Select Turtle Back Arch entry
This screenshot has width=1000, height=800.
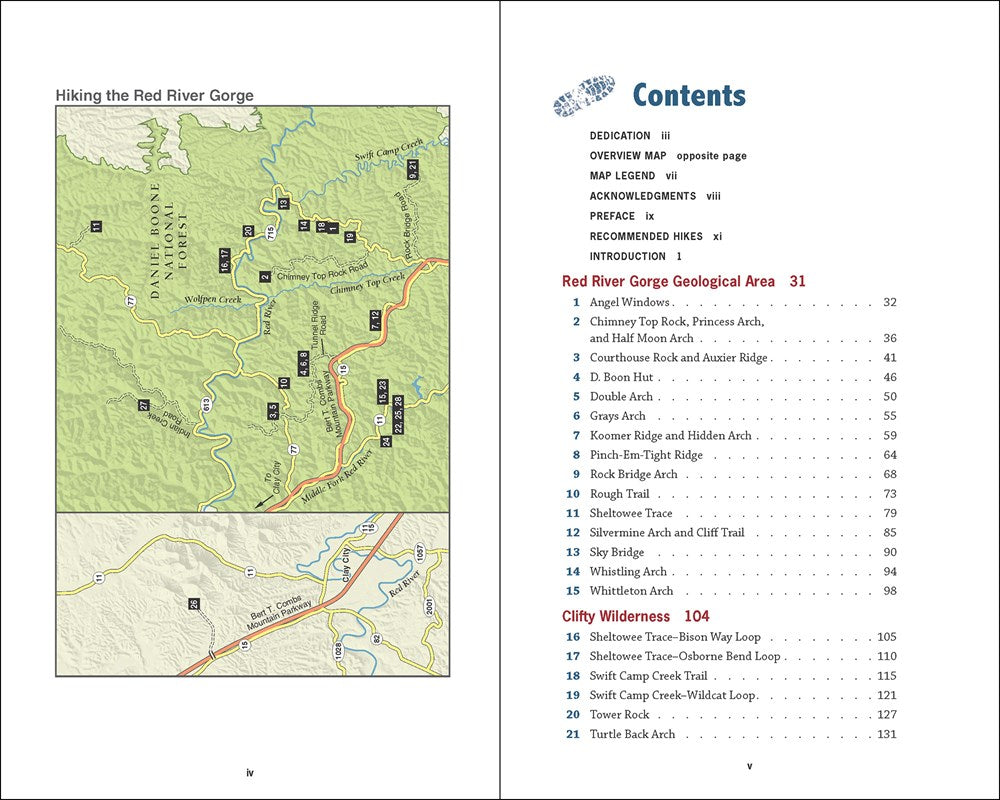click(x=731, y=734)
